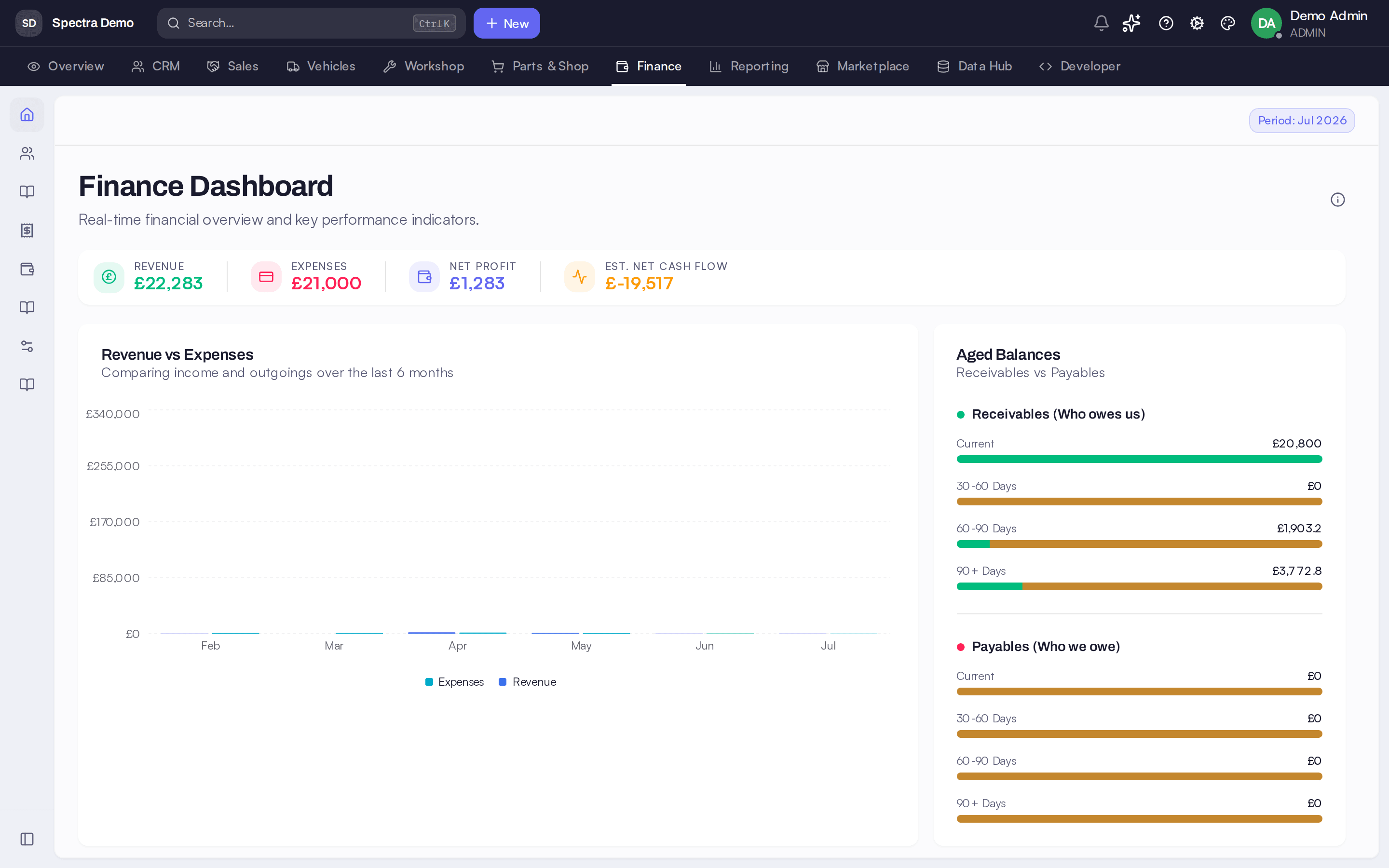The image size is (1389, 868).
Task: Toggle Expenses series in chart legend
Action: (455, 681)
